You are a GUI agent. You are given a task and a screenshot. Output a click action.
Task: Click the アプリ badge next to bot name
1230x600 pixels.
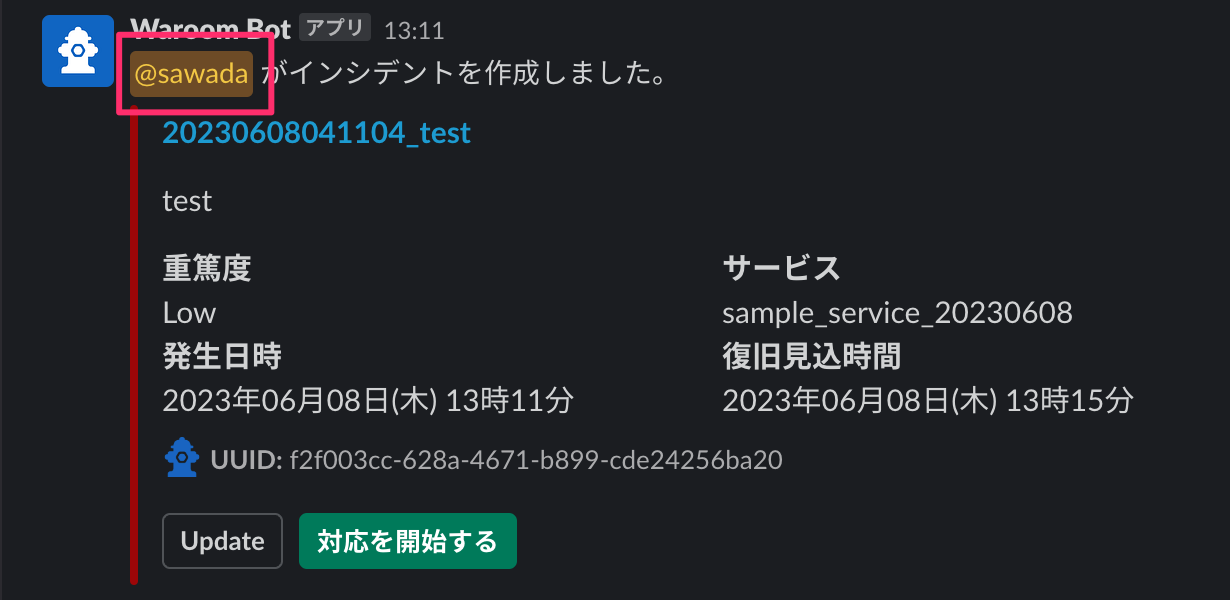335,28
